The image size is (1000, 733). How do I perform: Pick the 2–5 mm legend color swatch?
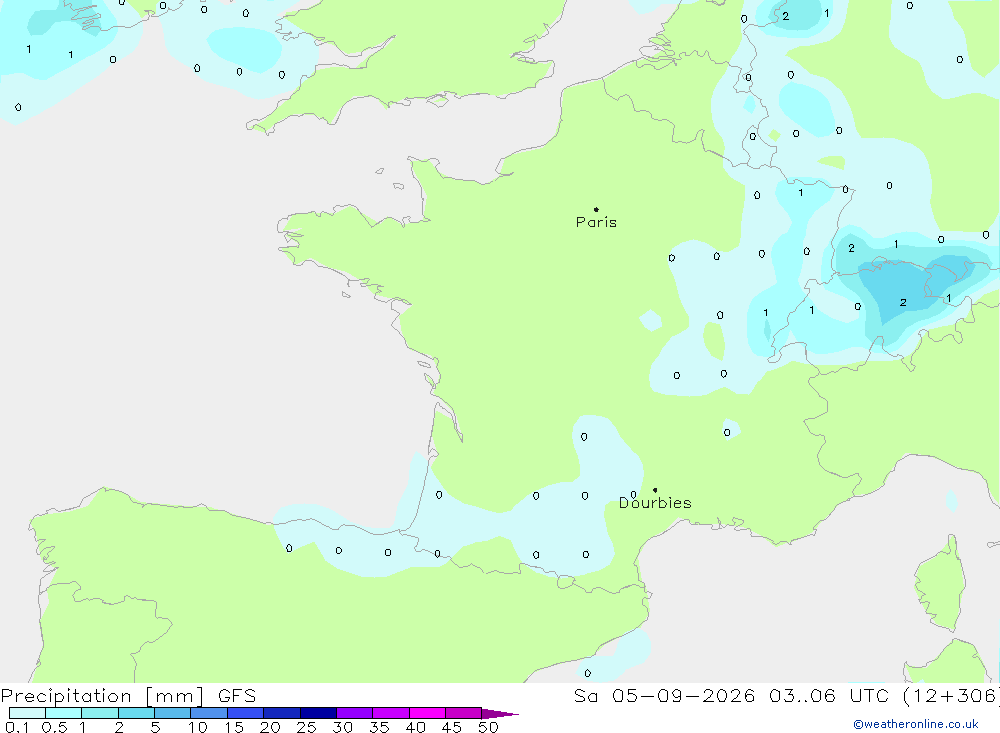(136, 713)
